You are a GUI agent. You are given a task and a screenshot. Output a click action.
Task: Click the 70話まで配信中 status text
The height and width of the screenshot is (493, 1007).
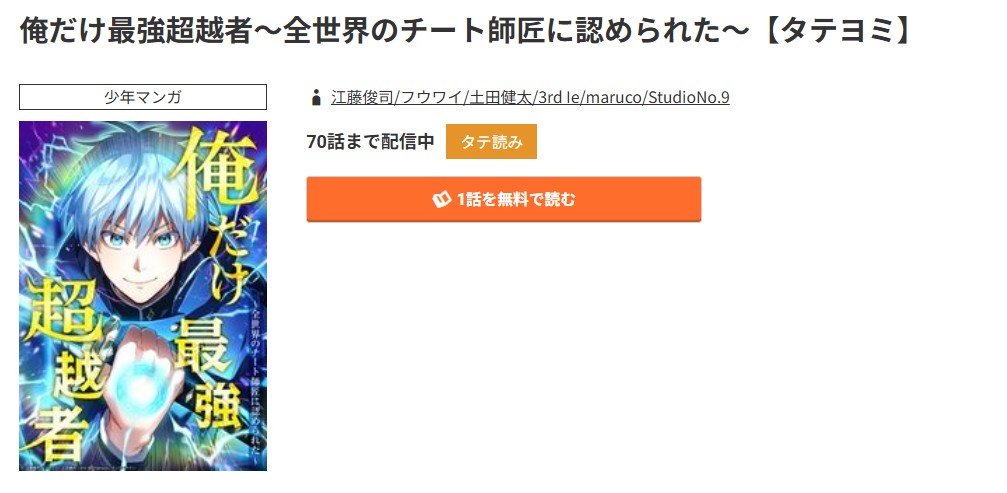[x=371, y=142]
